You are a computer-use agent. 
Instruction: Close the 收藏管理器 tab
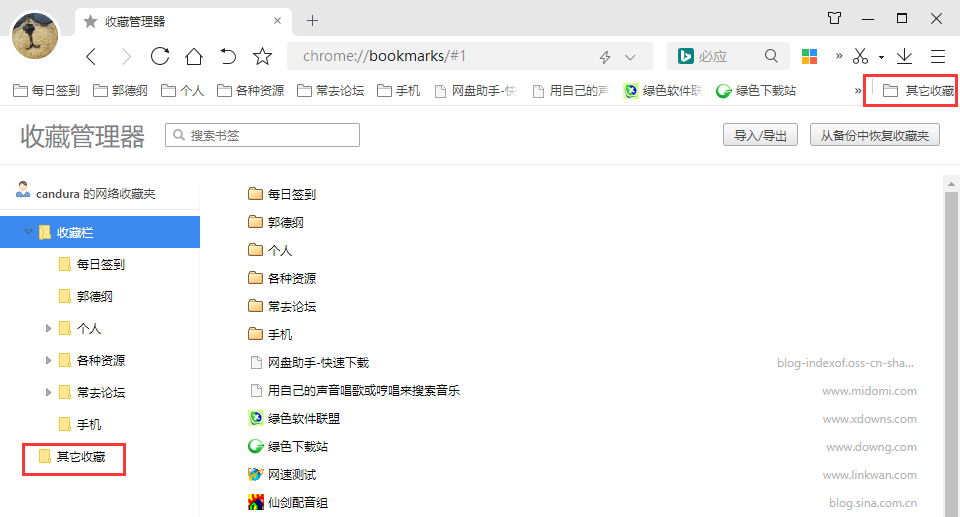(x=277, y=21)
